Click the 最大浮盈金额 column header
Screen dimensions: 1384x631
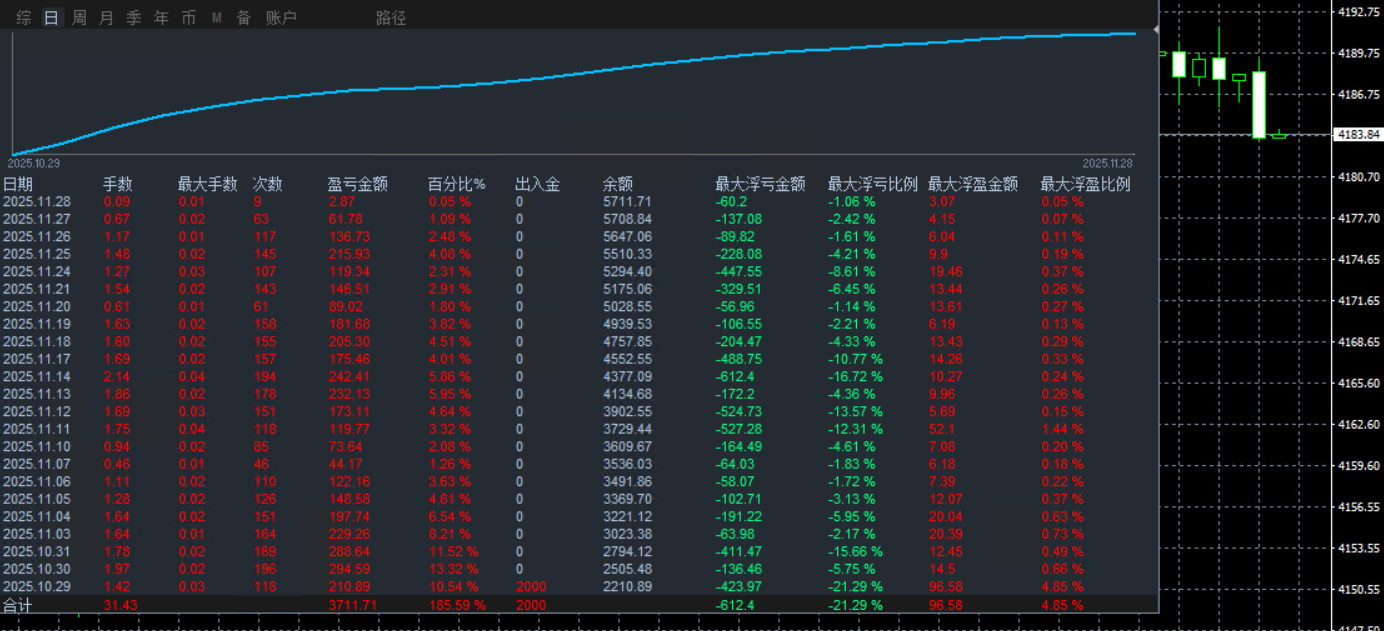point(973,184)
